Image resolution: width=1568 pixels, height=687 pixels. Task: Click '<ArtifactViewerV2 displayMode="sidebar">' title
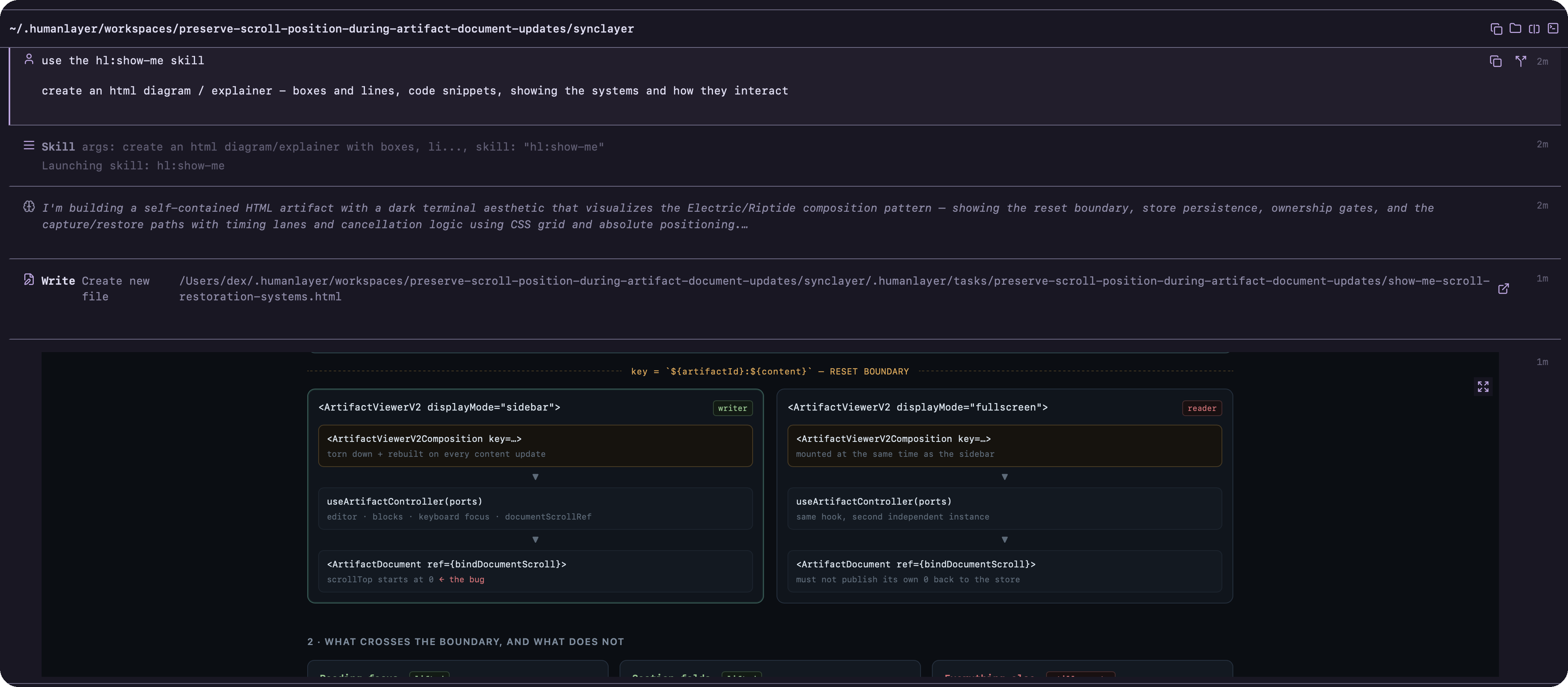click(439, 407)
